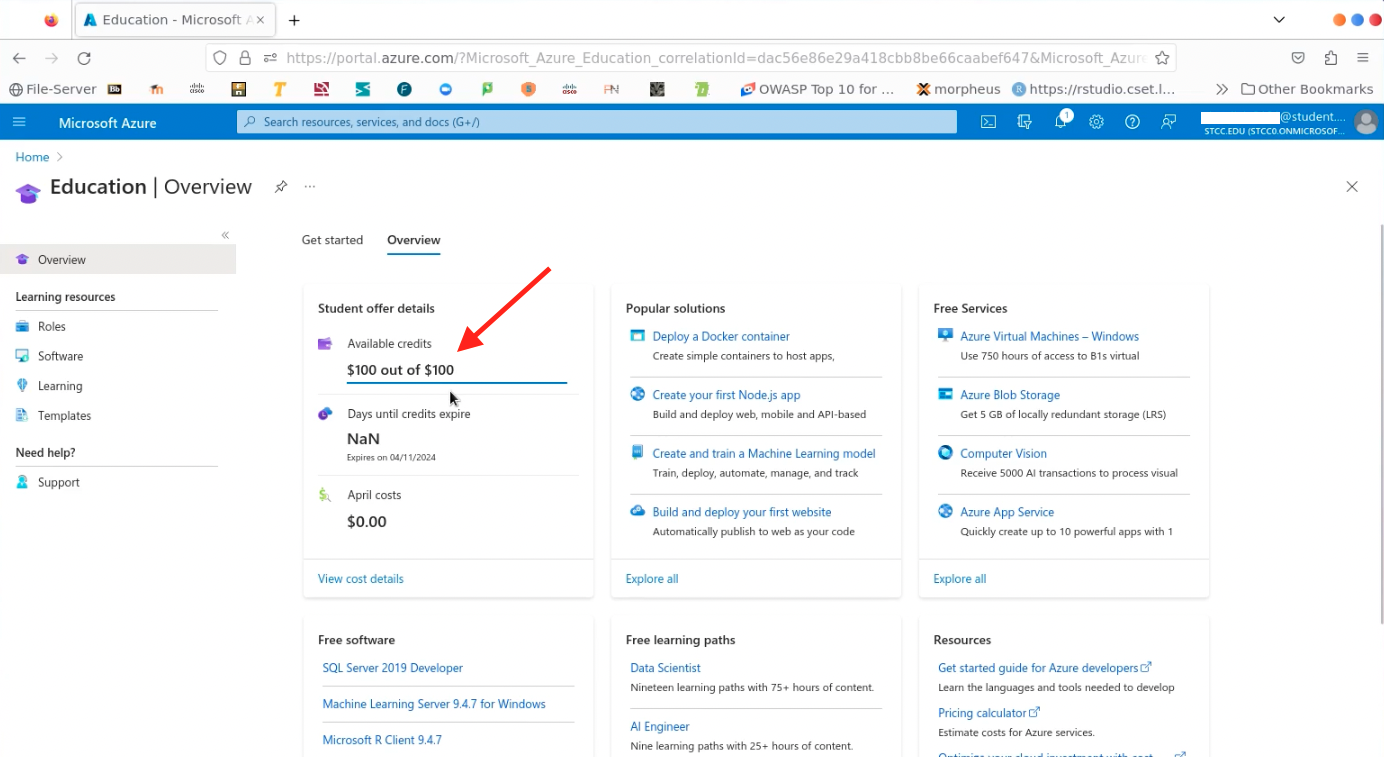This screenshot has height=757, width=1384.
Task: Click the Azure search resources box
Action: point(597,122)
